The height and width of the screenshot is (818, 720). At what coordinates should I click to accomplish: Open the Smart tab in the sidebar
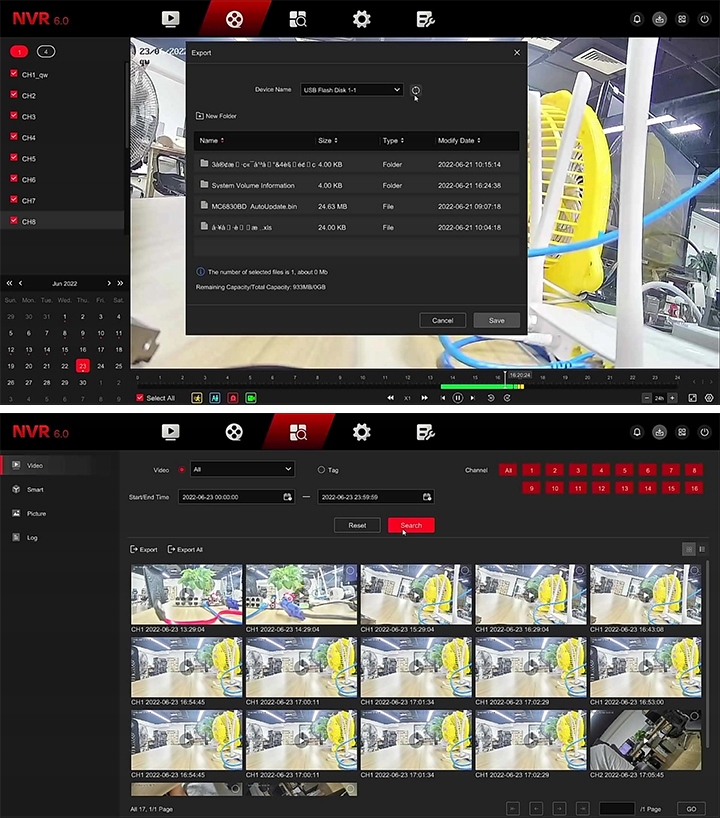point(35,490)
